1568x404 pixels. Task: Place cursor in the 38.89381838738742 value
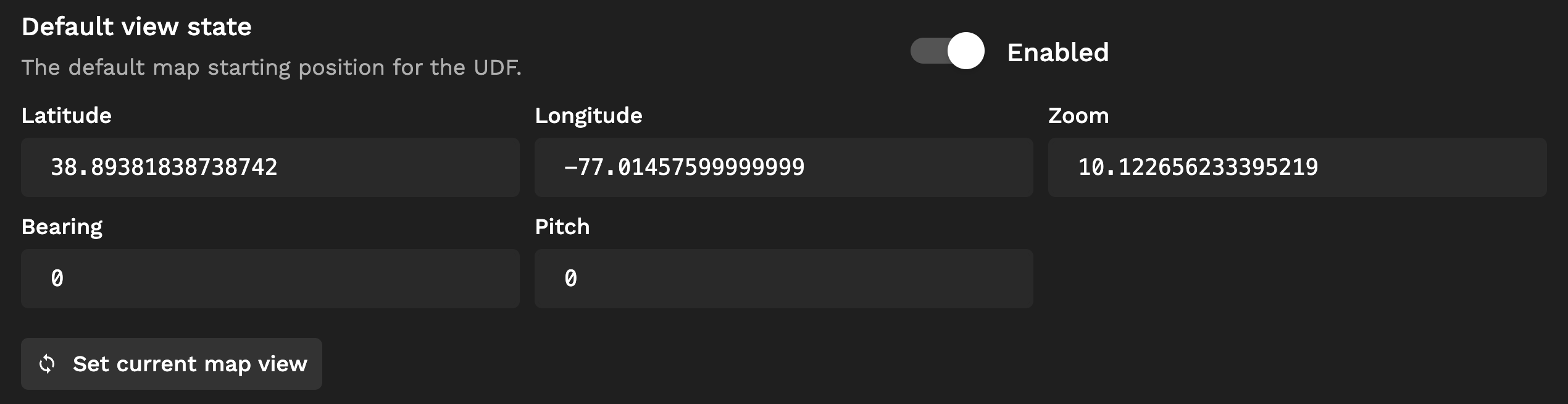coord(164,167)
